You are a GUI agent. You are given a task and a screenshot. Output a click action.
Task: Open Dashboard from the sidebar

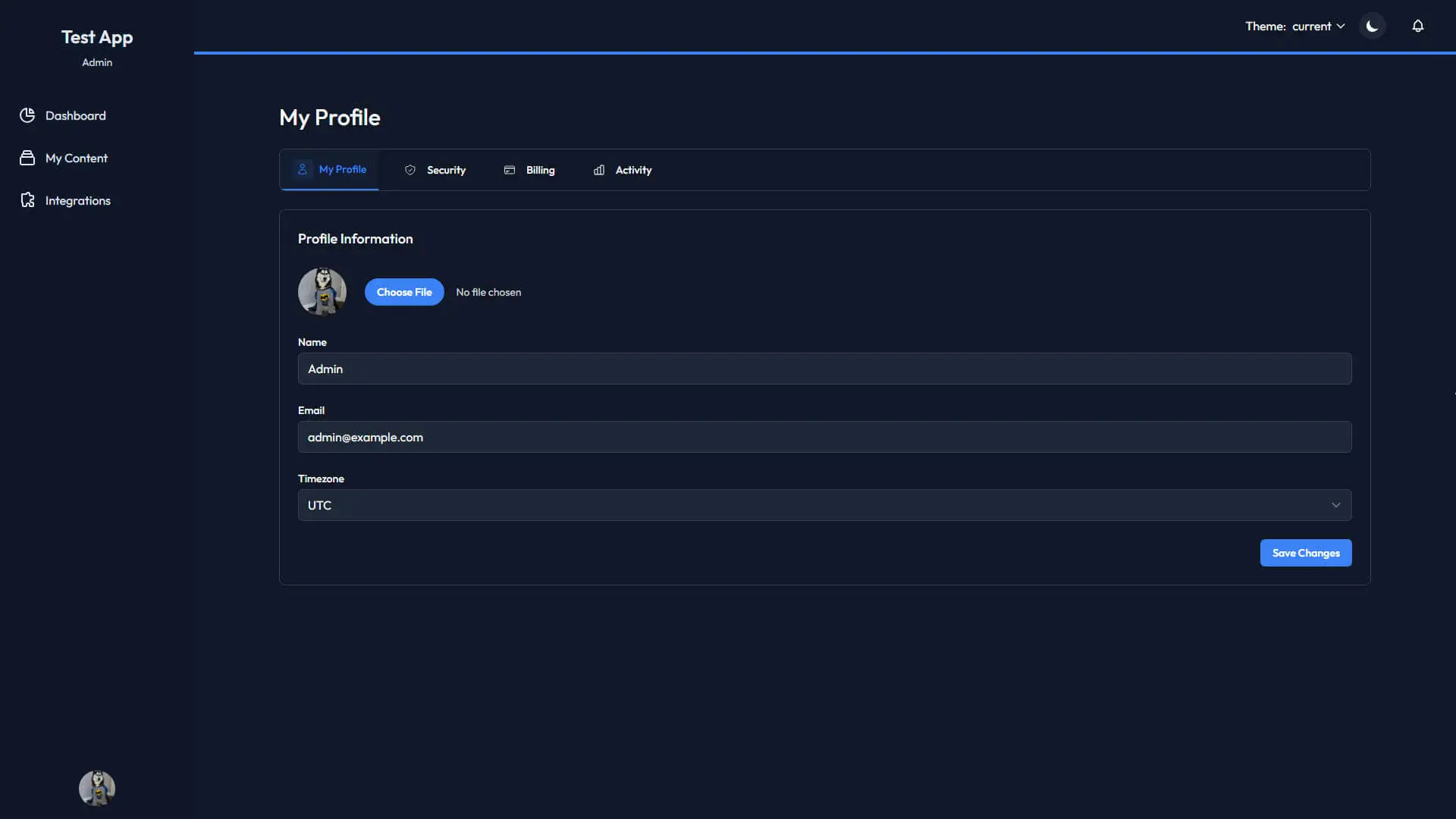point(76,115)
